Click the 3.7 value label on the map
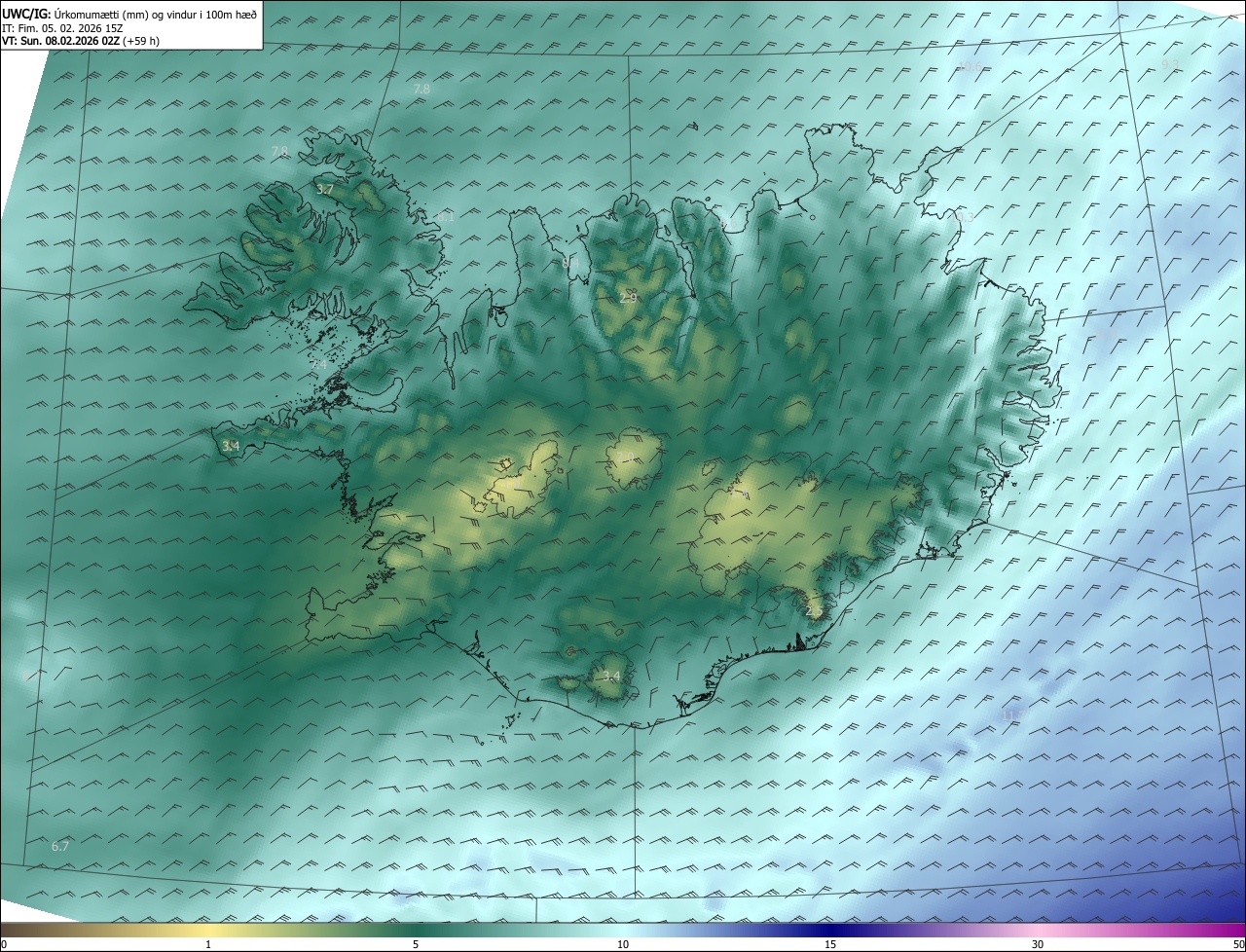The height and width of the screenshot is (952, 1246). coord(326,190)
